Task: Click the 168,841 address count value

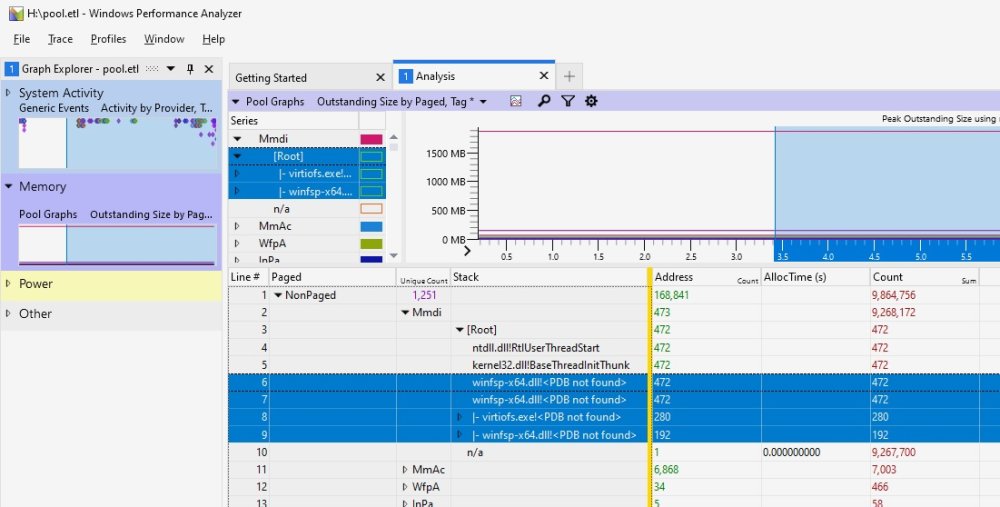Action: [671, 295]
